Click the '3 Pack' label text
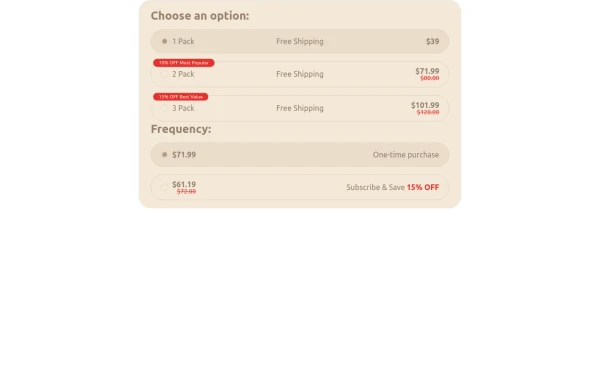 [183, 108]
